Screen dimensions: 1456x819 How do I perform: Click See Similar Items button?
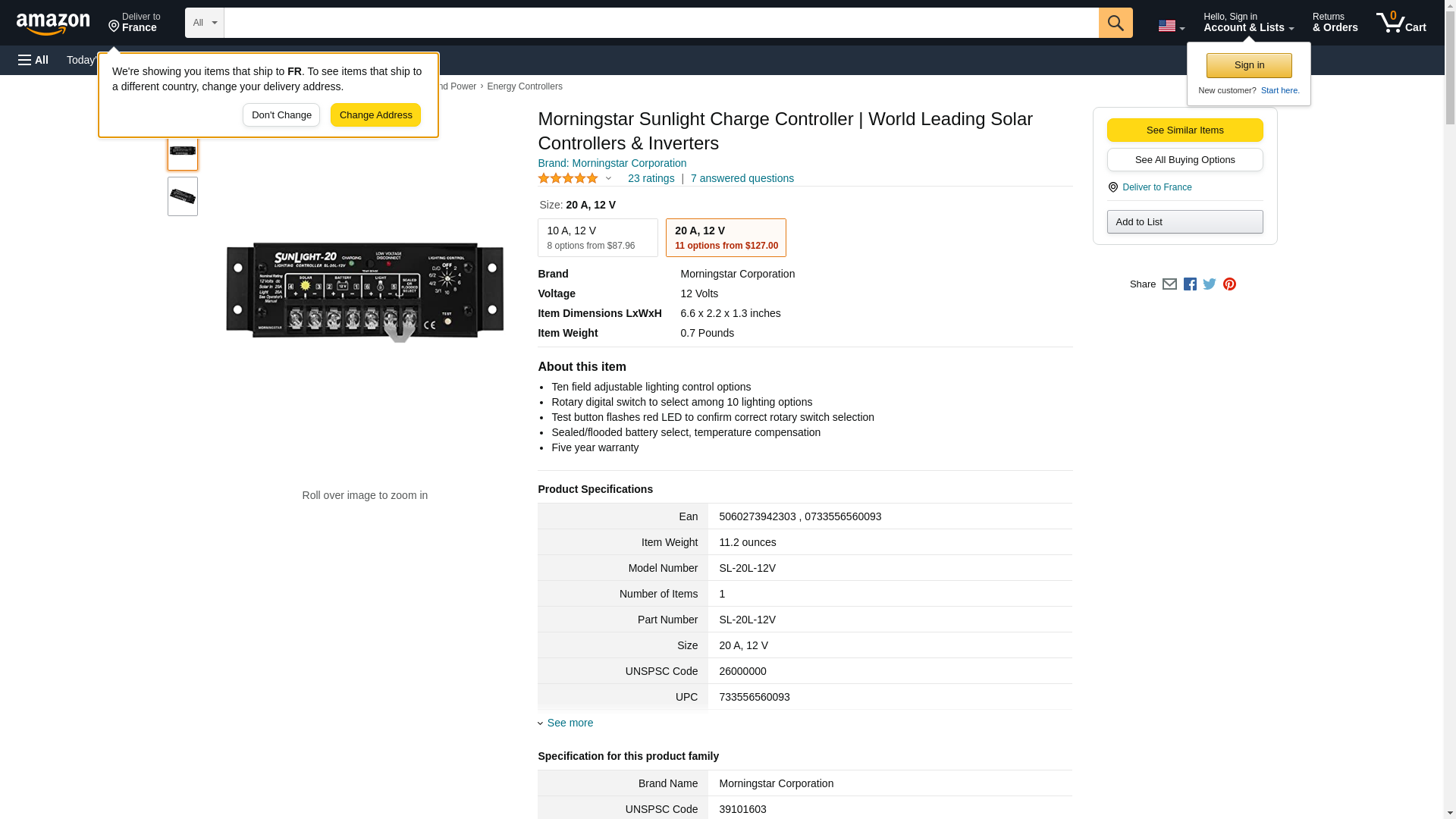[x=1185, y=130]
